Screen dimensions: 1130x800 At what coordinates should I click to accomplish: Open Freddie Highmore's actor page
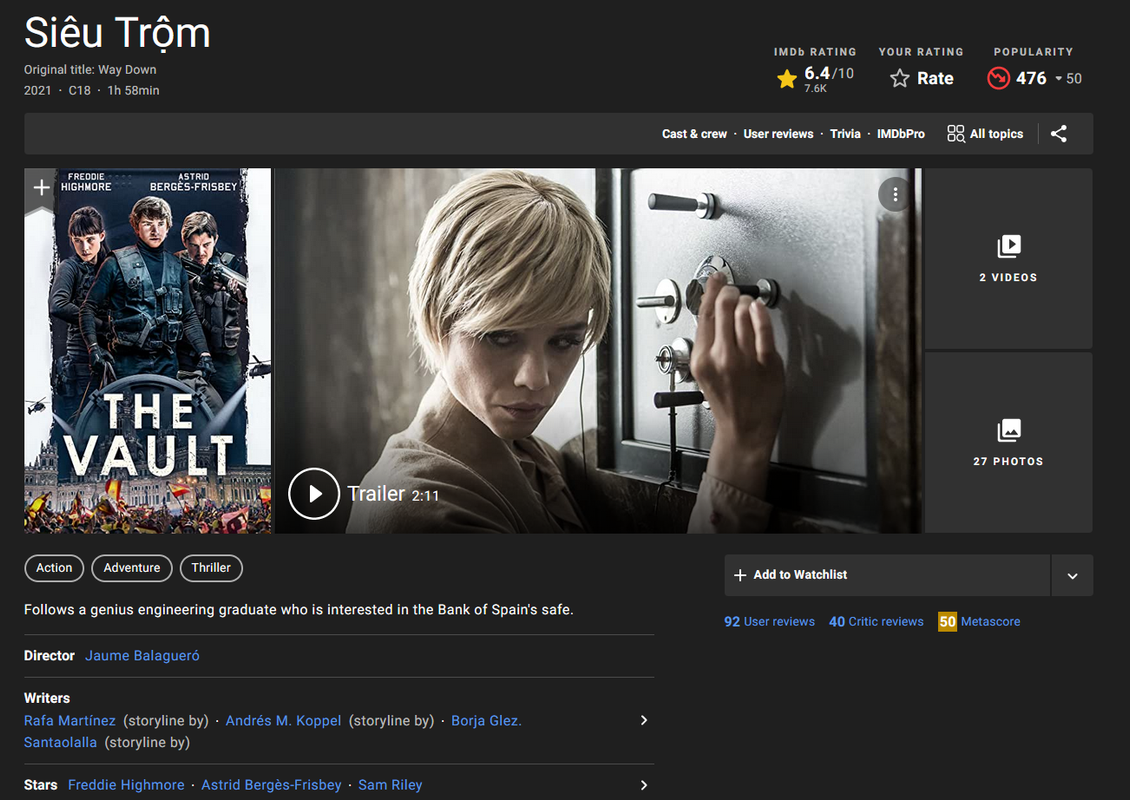(126, 785)
